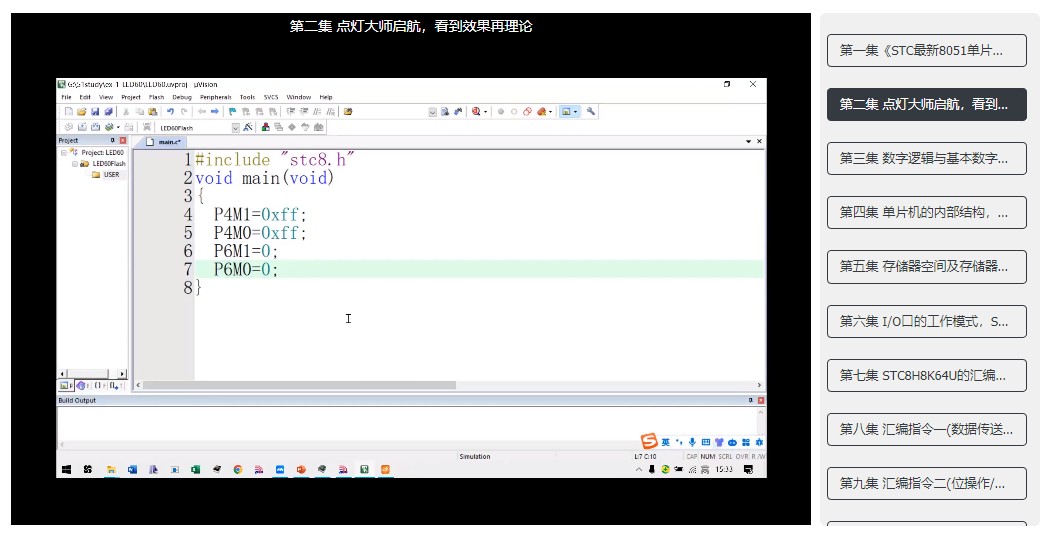Screen dimensions: 1048x545
Task: Click the Simulation status bar entry
Action: (x=475, y=457)
